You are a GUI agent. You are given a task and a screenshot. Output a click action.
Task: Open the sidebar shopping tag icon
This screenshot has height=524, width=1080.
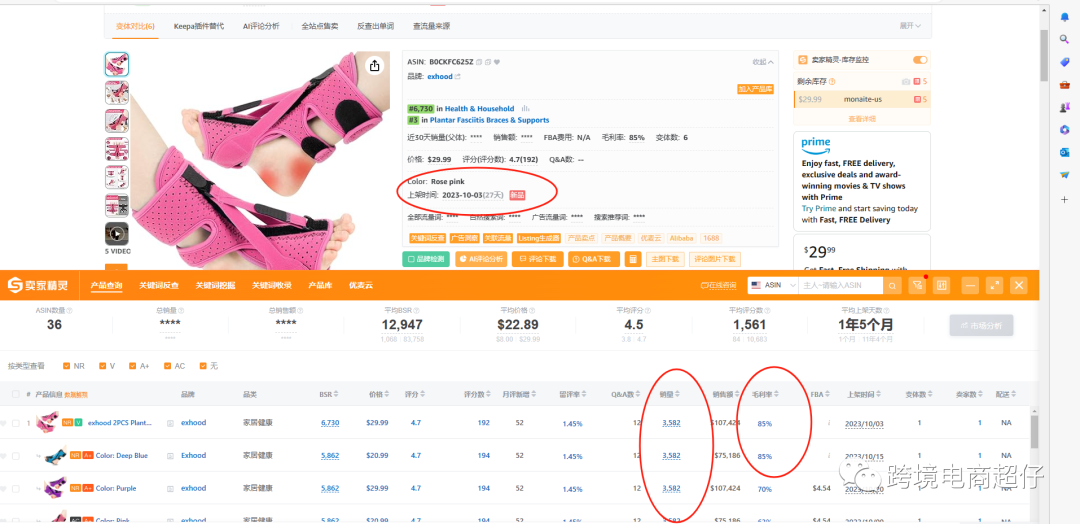tap(1064, 62)
